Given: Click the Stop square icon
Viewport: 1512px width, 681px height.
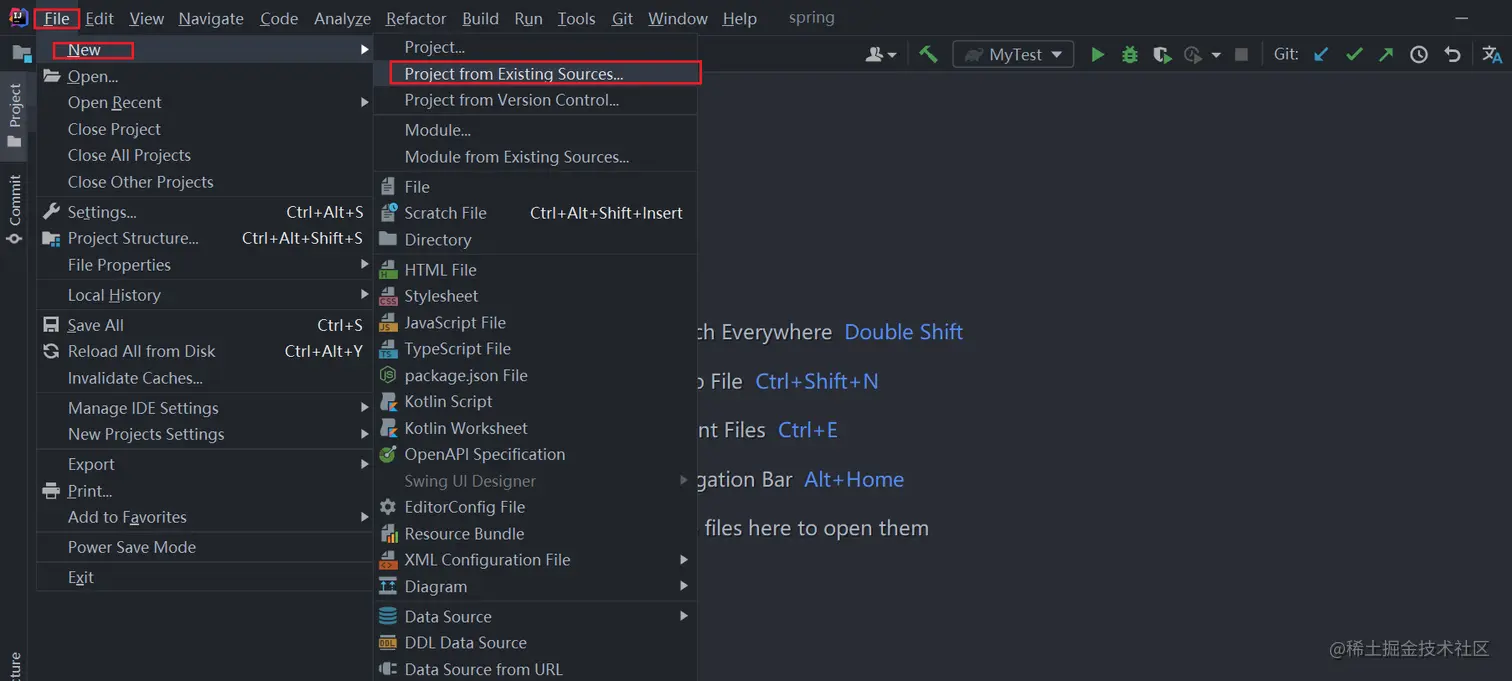Looking at the screenshot, I should (1241, 55).
